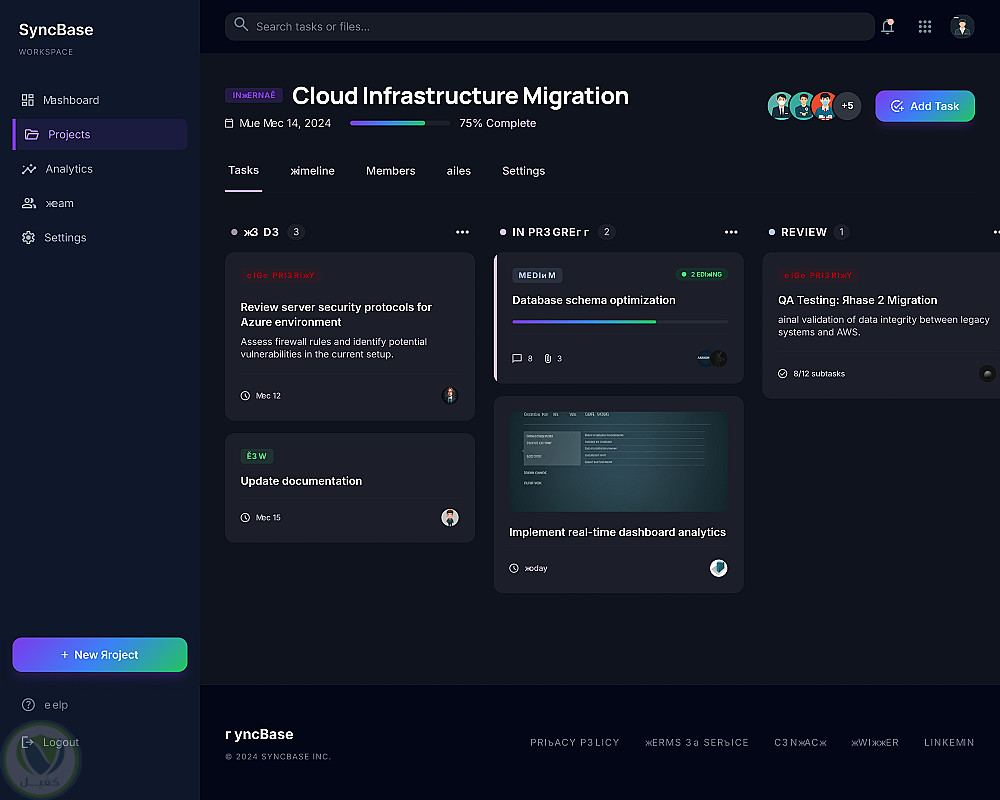Open the +5 more members badge
The height and width of the screenshot is (800, 1000).
point(847,106)
